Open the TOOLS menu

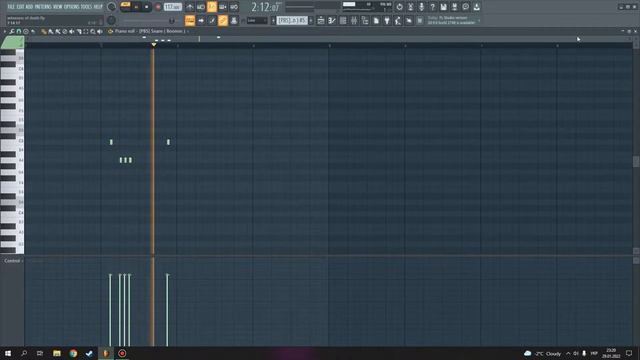tap(87, 7)
